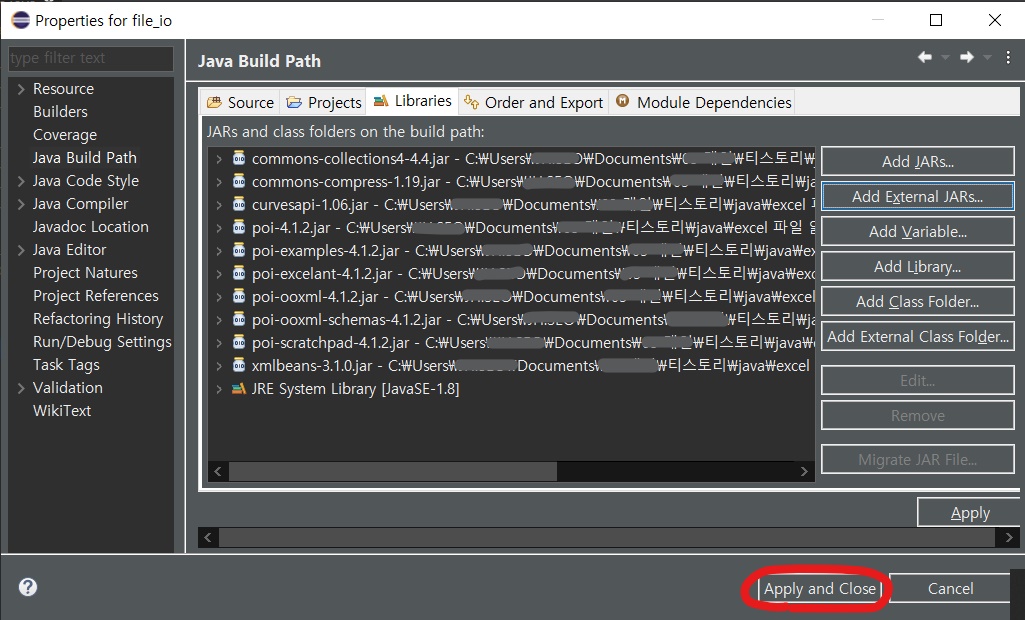Click the Add JARs... button

917,162
